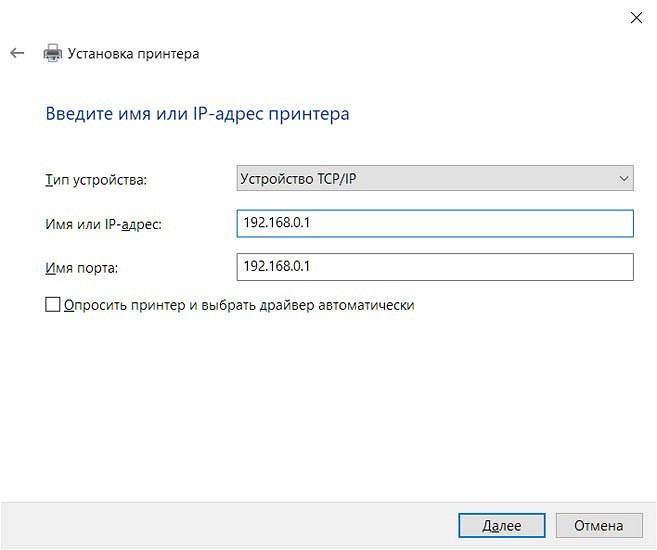Click the printer icon beside Установка принтера
The width and height of the screenshot is (657, 550).
(52, 54)
